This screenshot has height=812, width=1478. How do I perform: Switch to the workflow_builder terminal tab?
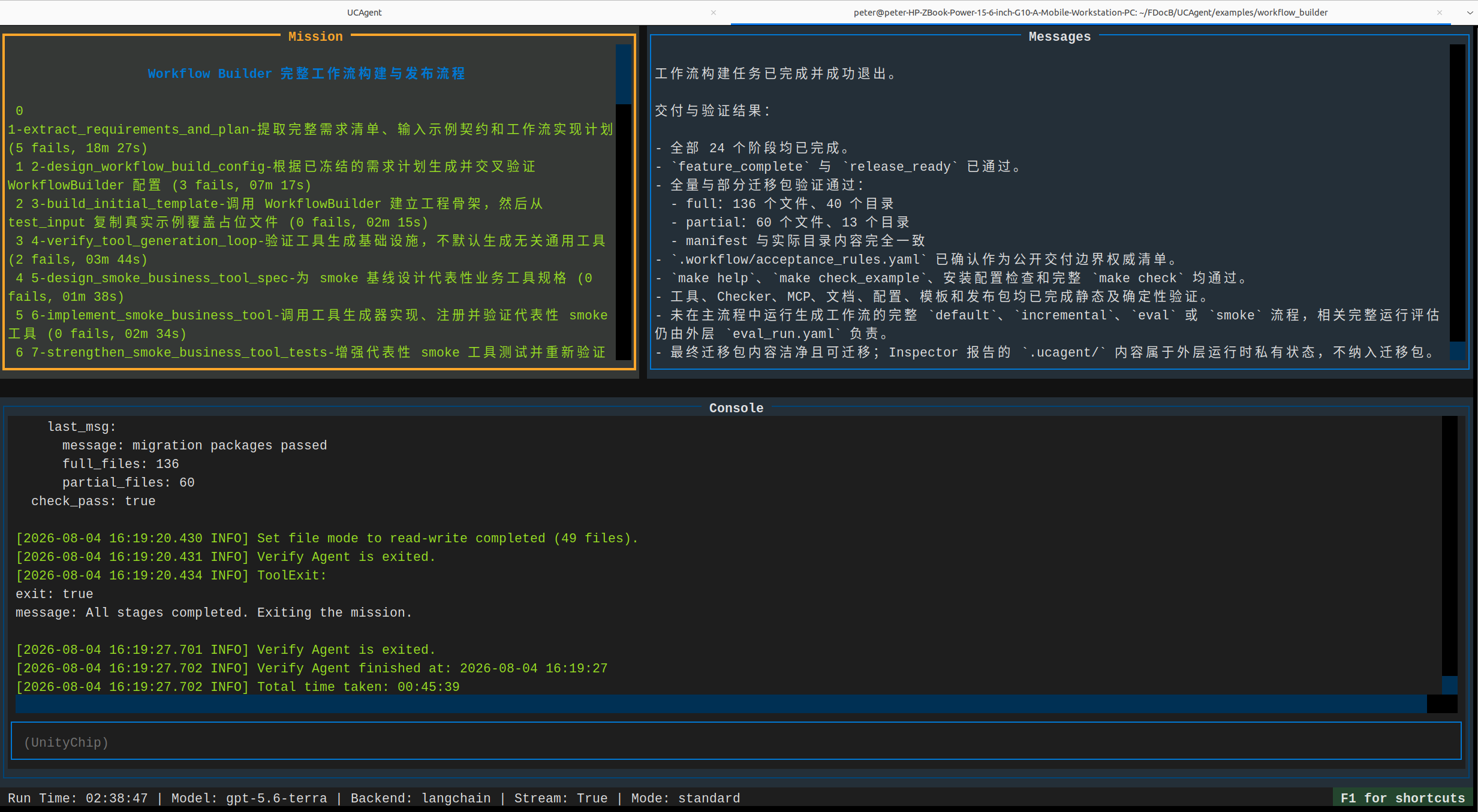click(x=1090, y=12)
